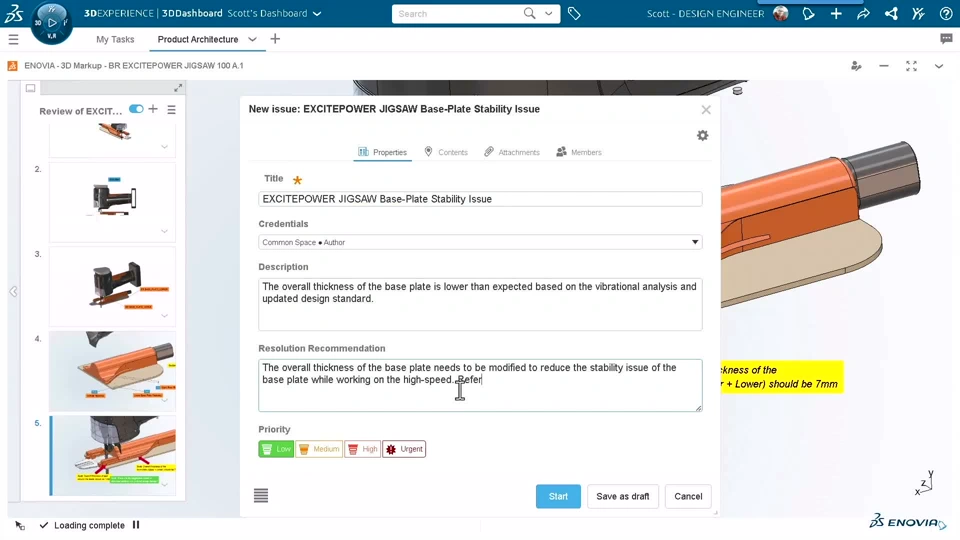The width and height of the screenshot is (960, 540).
Task: Open the Members tab
Action: [579, 152]
